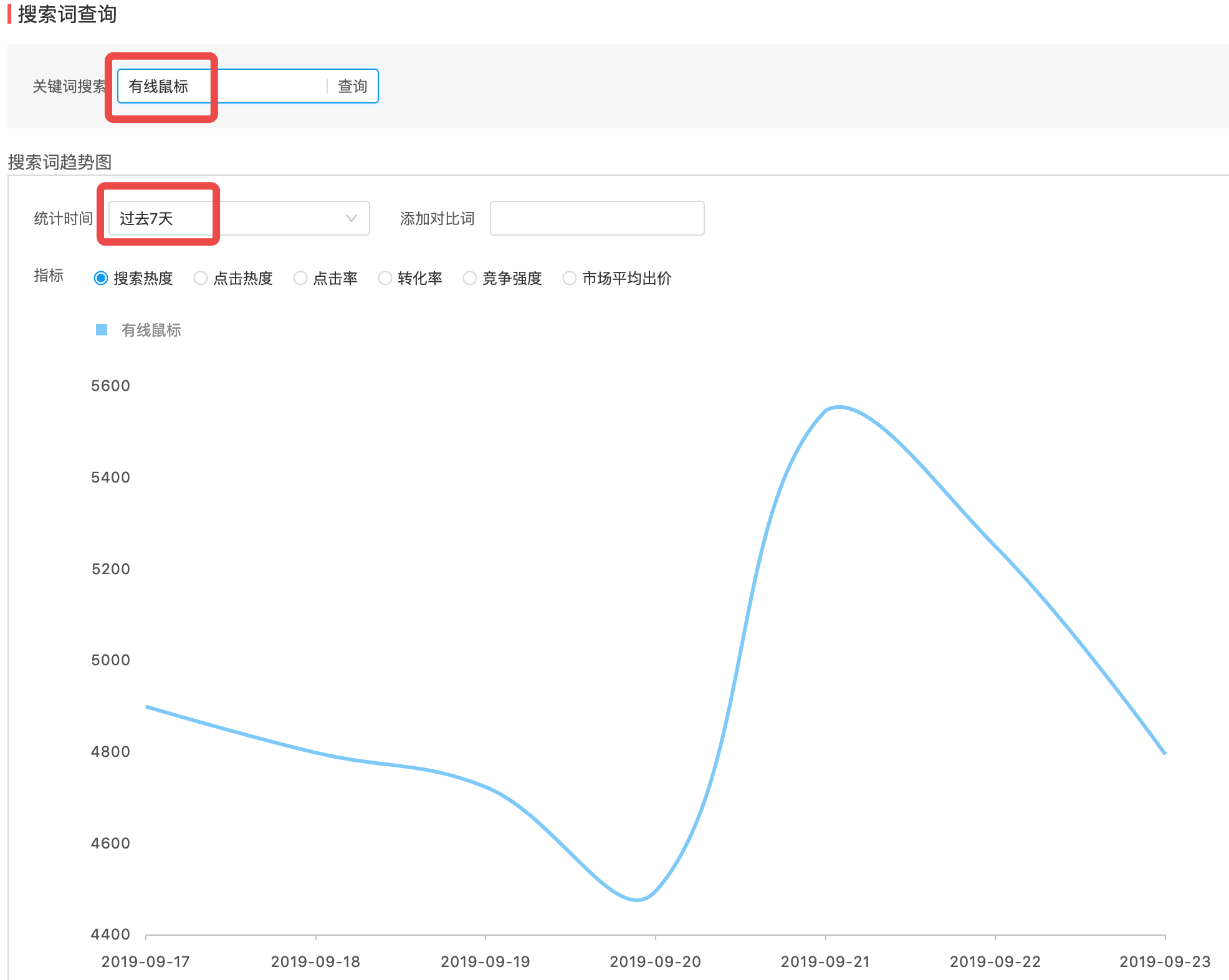Click the 搜索词趋势图 section title
Image resolution: width=1229 pixels, height=980 pixels.
click(x=60, y=162)
